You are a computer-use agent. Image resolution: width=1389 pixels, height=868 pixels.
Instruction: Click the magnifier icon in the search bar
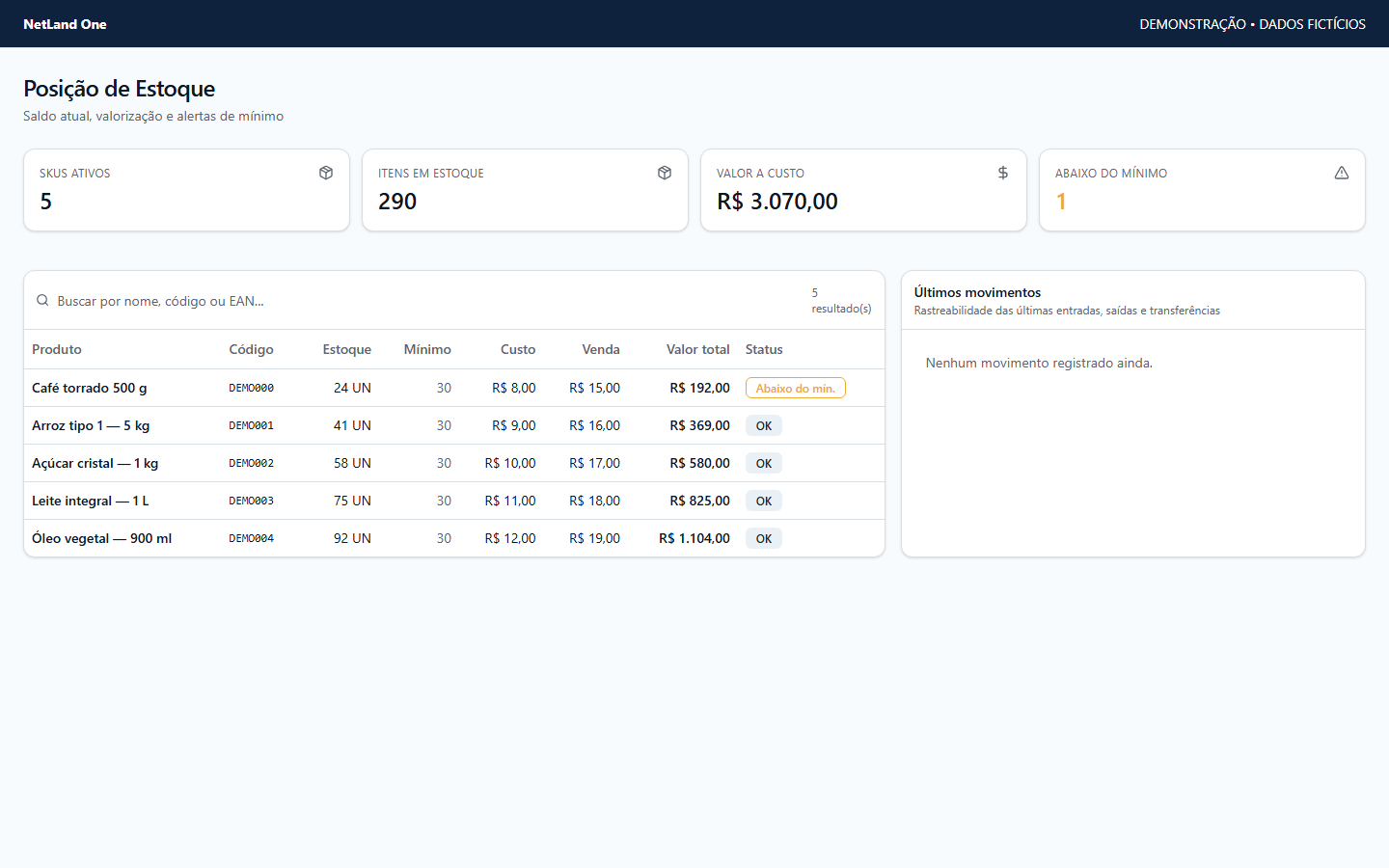click(42, 301)
